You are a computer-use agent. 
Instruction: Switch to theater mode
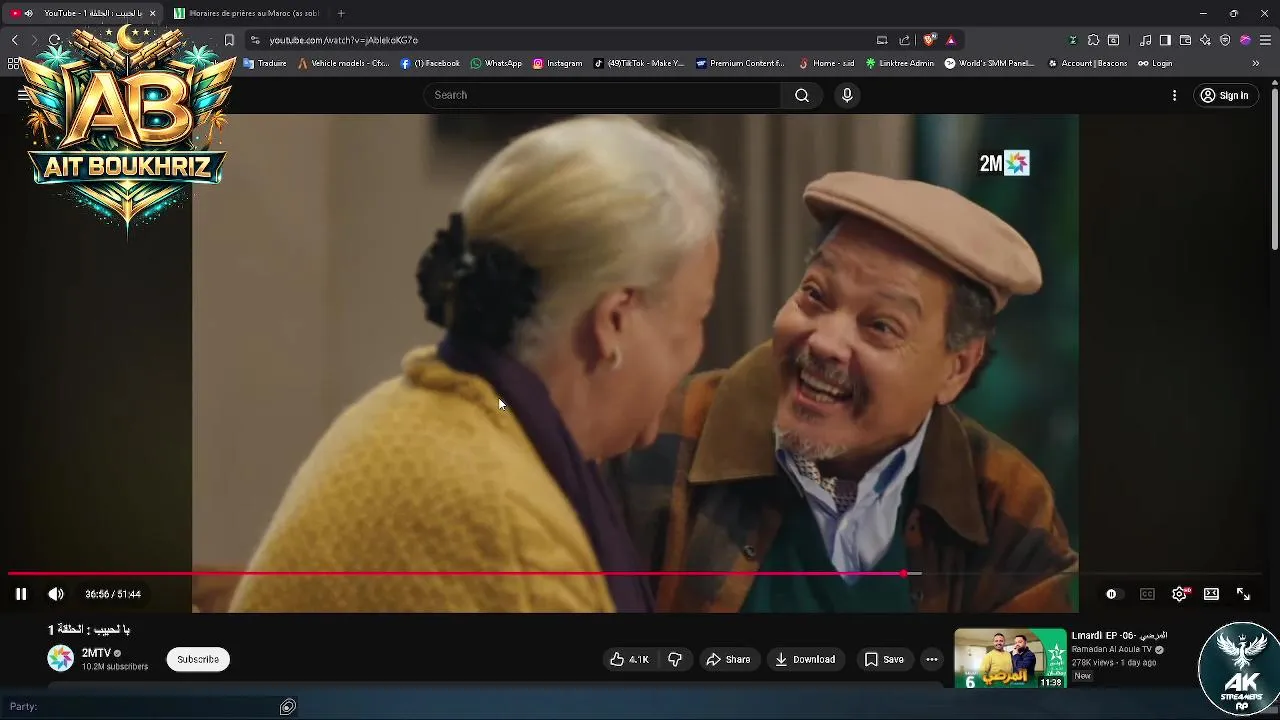click(x=1211, y=594)
